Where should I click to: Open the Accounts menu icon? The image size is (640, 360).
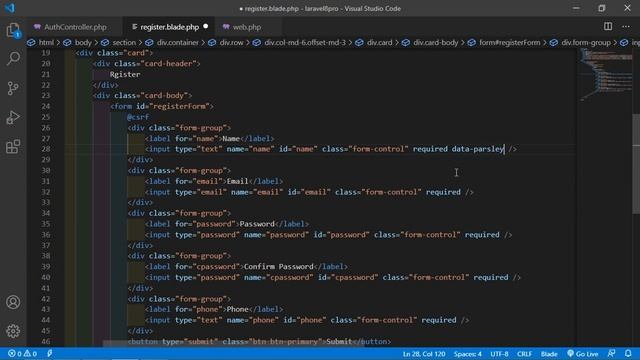pos(13,302)
